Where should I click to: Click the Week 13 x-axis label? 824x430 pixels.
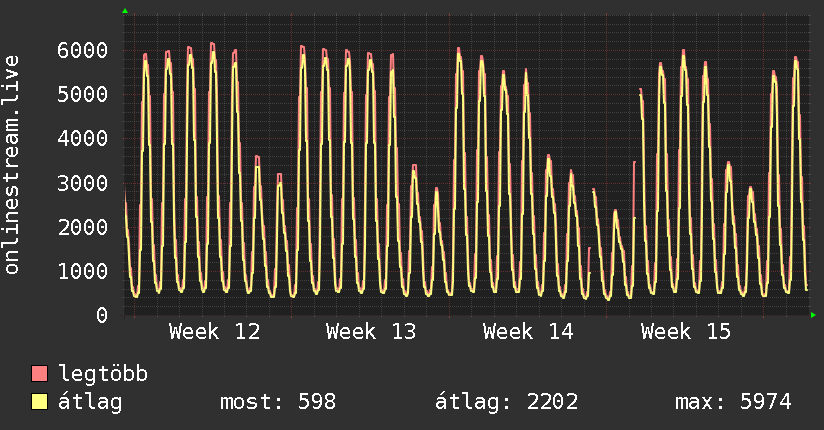click(371, 332)
